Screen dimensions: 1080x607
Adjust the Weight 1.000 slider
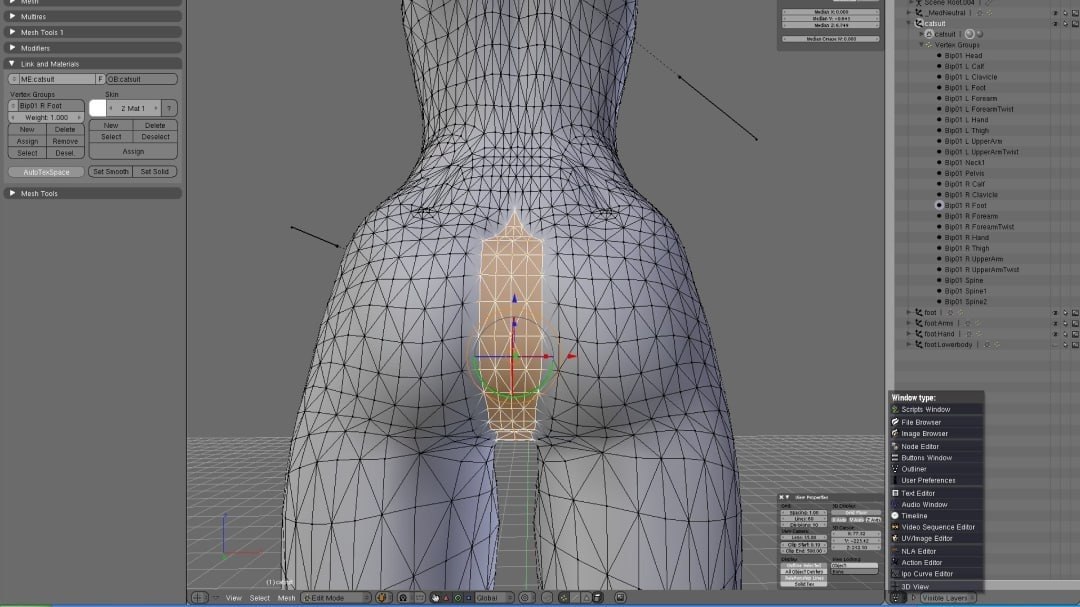tap(46, 118)
